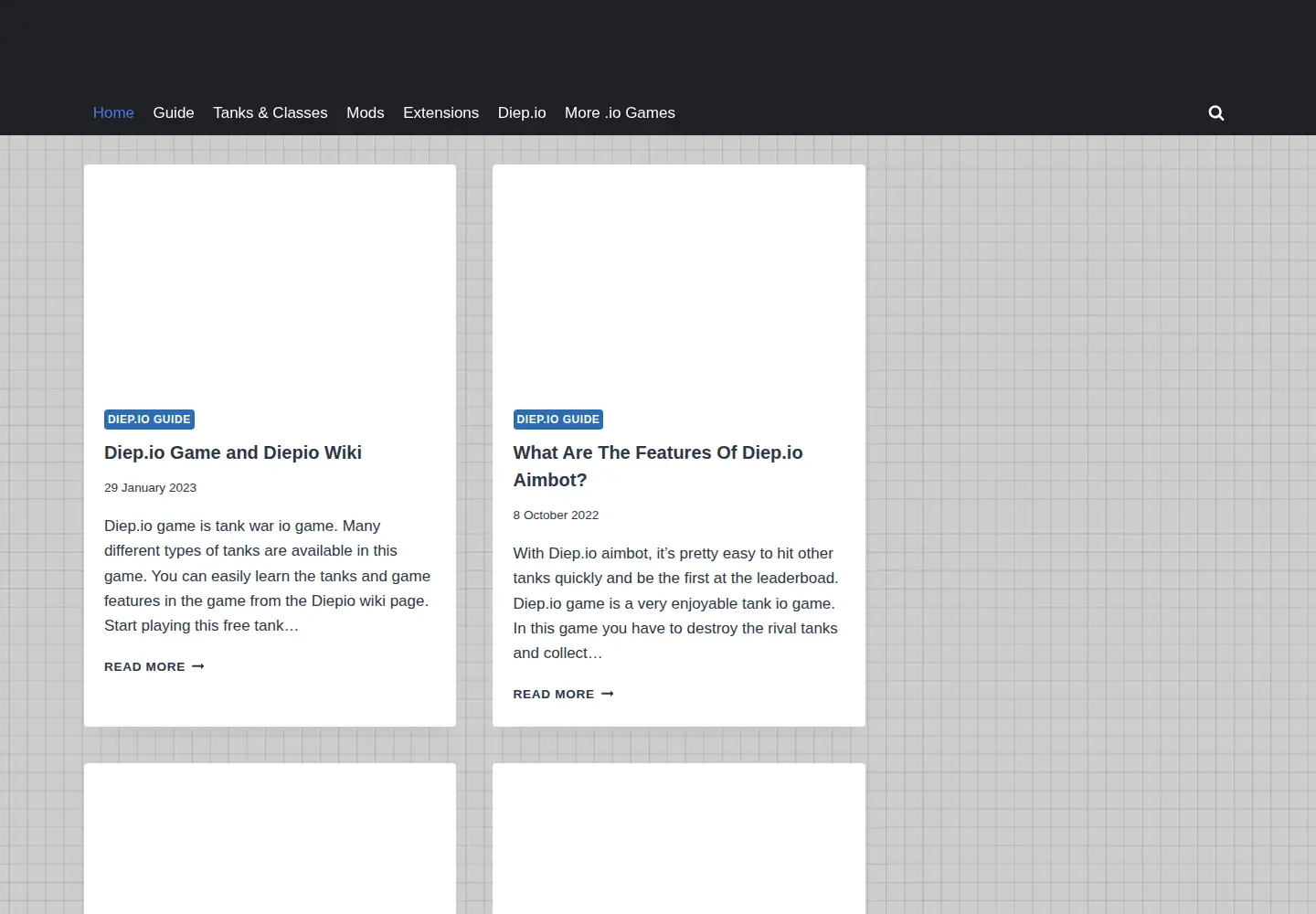Click excerpt starting 'With Diep.io aimbot'
This screenshot has width=1316, height=914.
click(676, 603)
